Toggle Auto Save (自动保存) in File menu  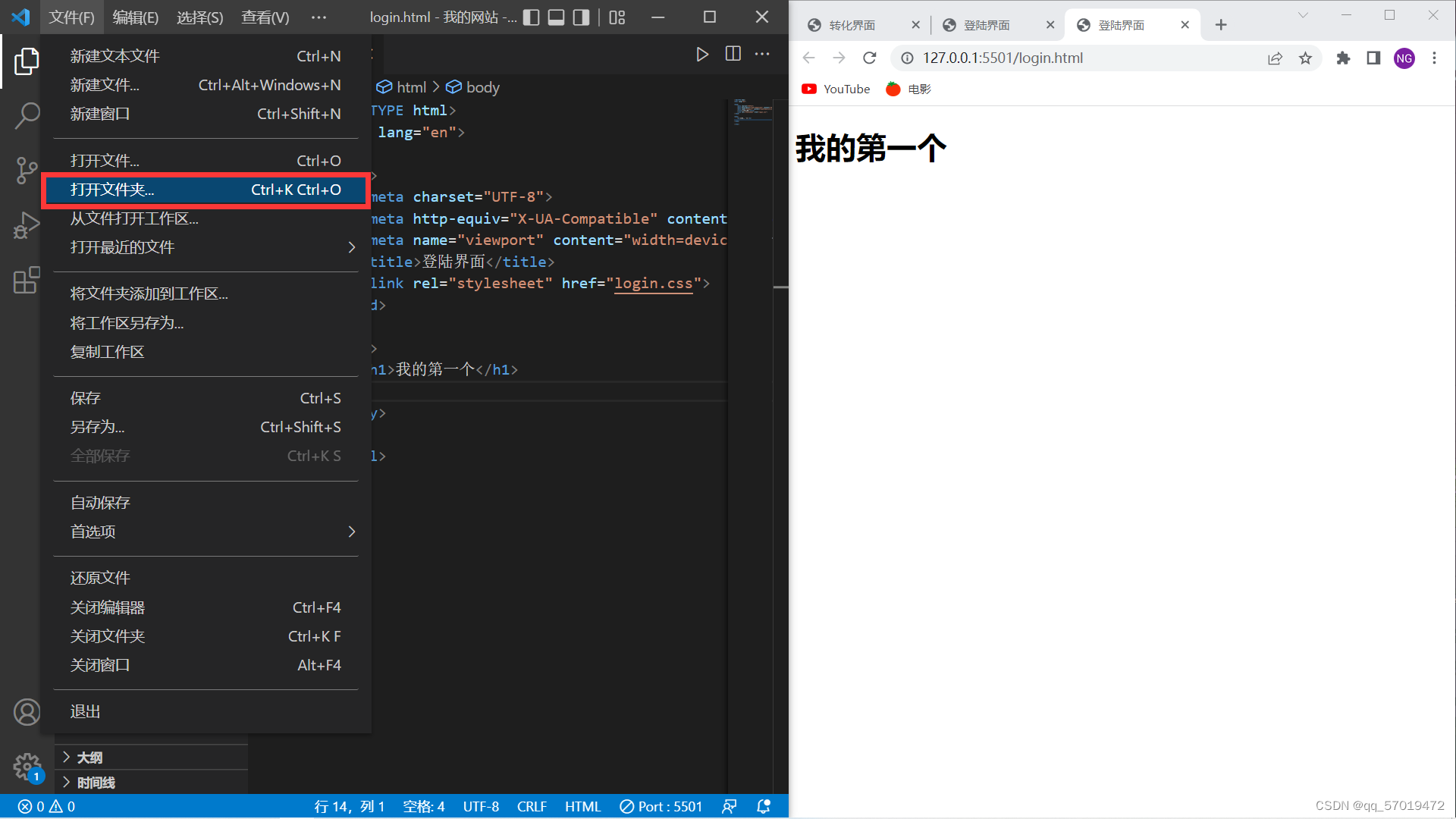[100, 503]
